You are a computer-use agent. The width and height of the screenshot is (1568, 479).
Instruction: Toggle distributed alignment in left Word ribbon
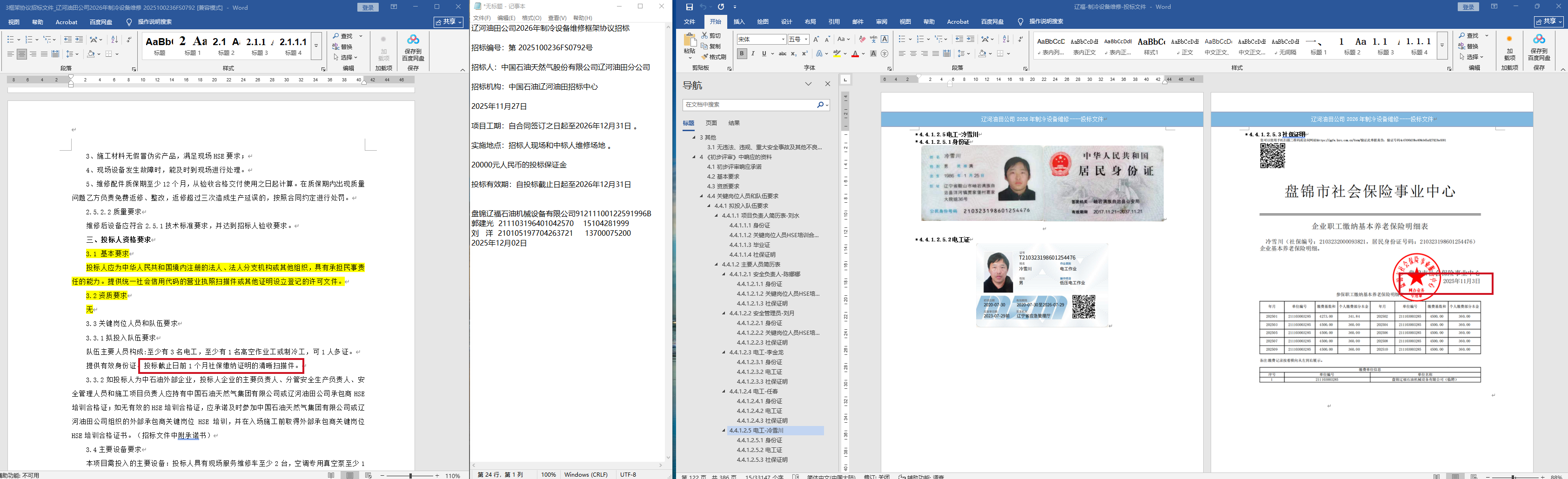point(55,54)
